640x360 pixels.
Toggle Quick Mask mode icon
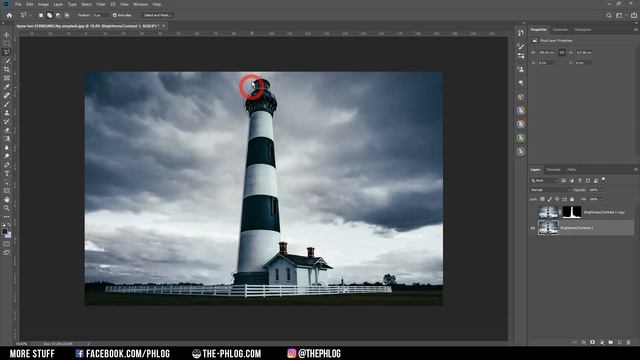pos(7,244)
